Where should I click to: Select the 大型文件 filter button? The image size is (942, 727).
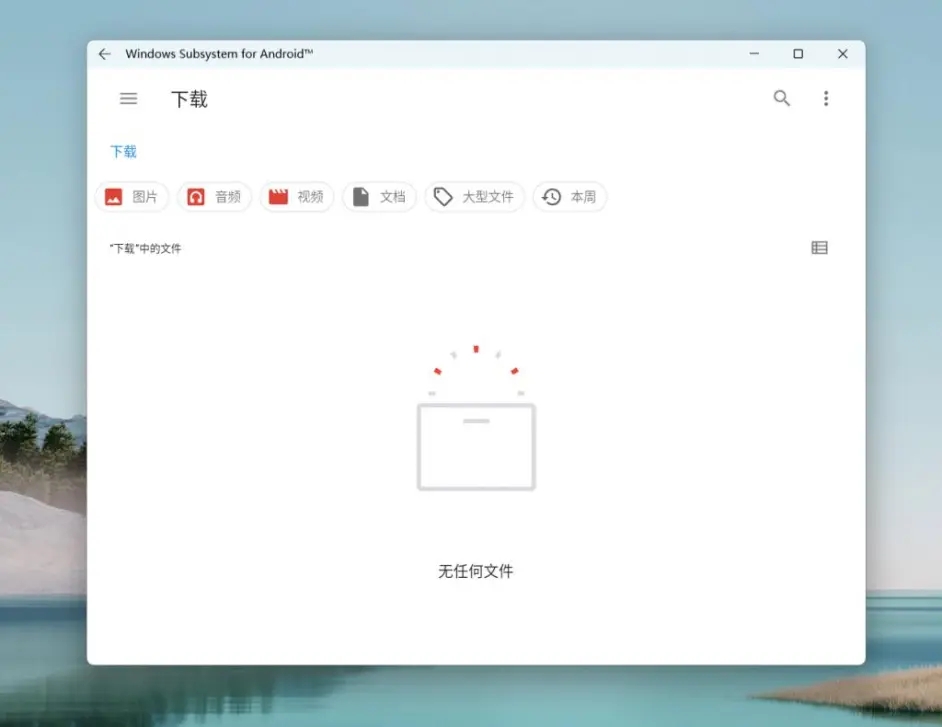475,197
